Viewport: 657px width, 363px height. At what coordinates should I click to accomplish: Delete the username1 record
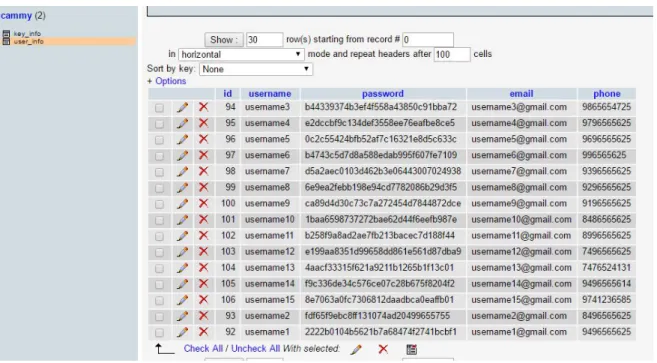tap(204, 332)
